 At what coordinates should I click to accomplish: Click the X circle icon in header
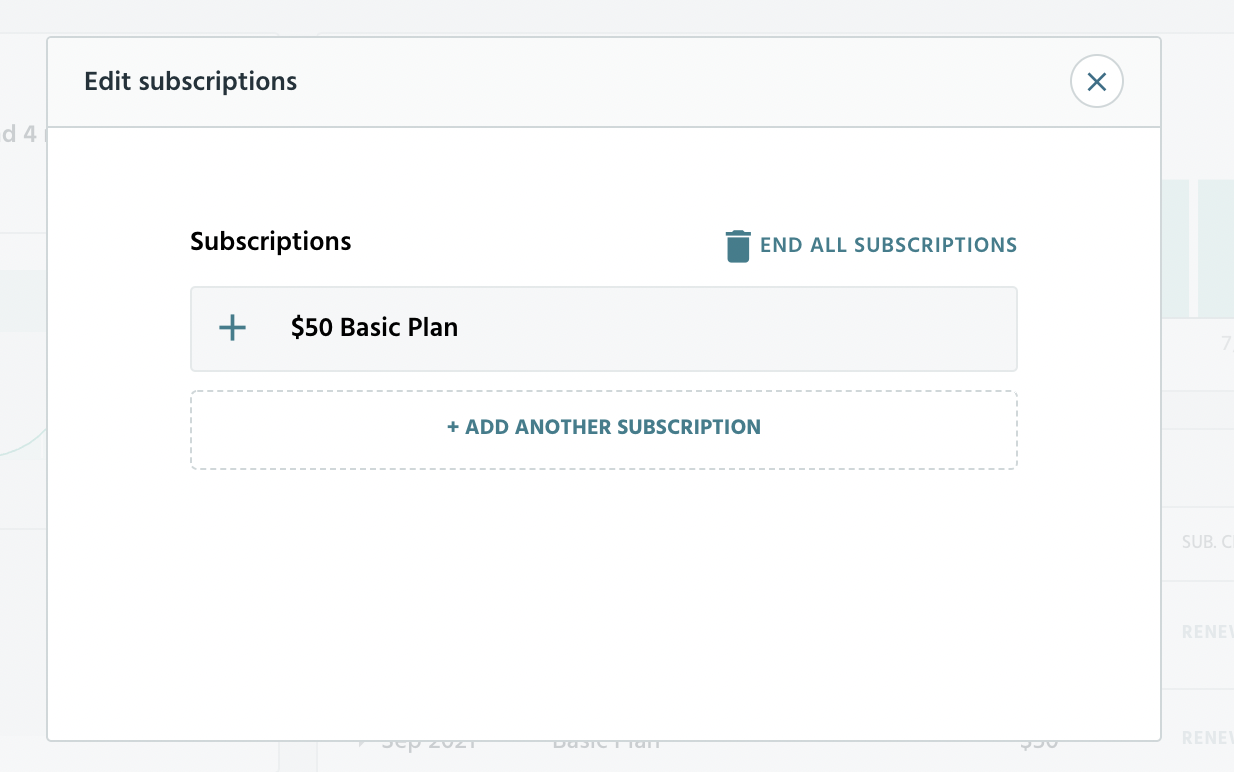pos(1097,82)
